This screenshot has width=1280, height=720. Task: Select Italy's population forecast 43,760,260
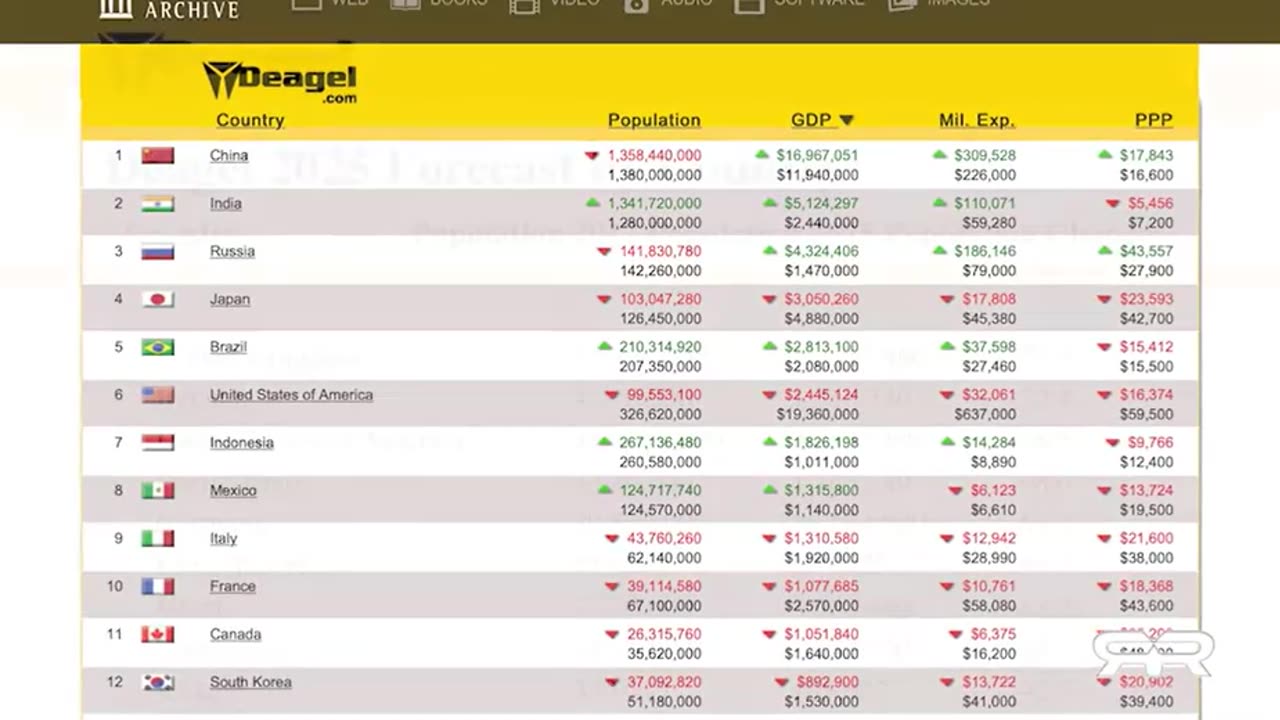664,538
